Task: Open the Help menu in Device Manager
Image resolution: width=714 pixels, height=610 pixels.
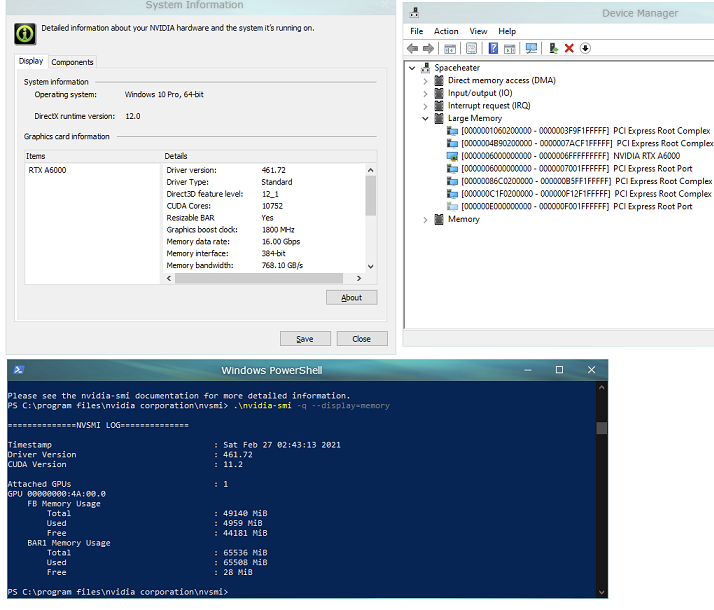Action: click(507, 31)
